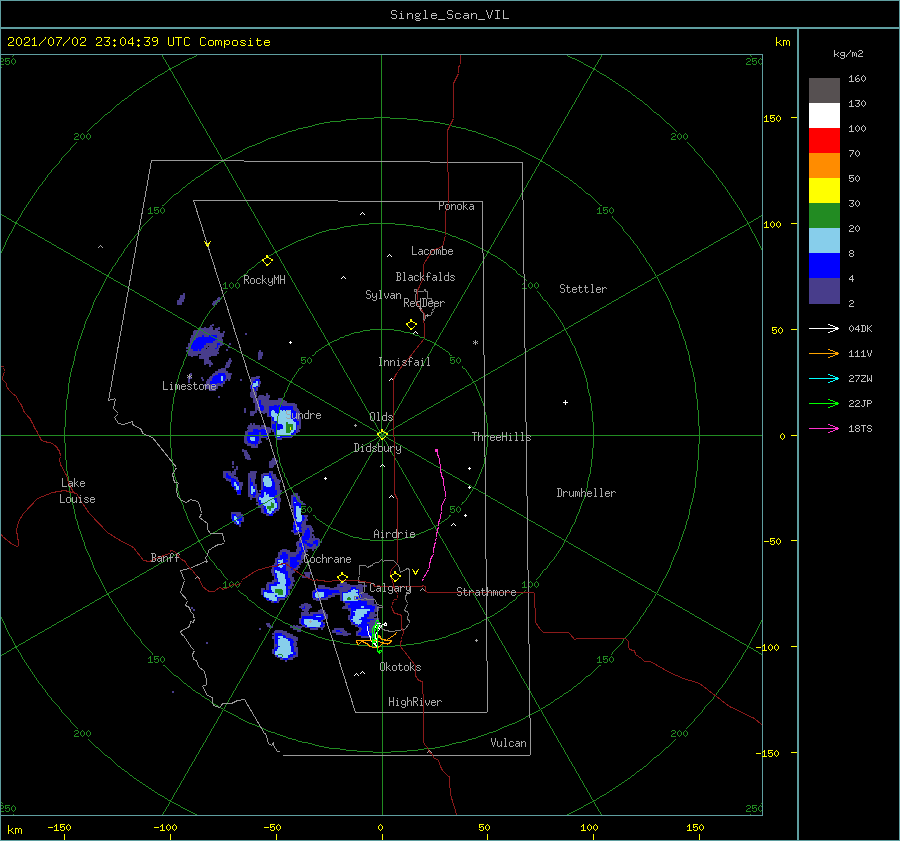Pick the light blue 8-20 legend swatch
The height and width of the screenshot is (841, 900).
(x=824, y=241)
